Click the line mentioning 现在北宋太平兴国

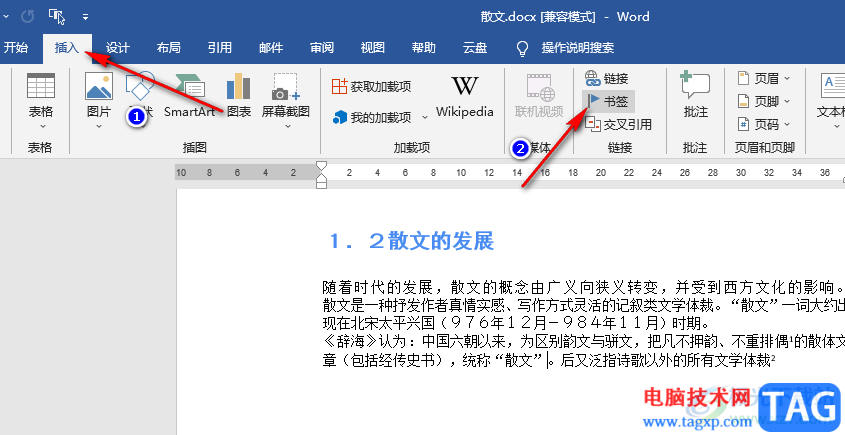click(516, 323)
